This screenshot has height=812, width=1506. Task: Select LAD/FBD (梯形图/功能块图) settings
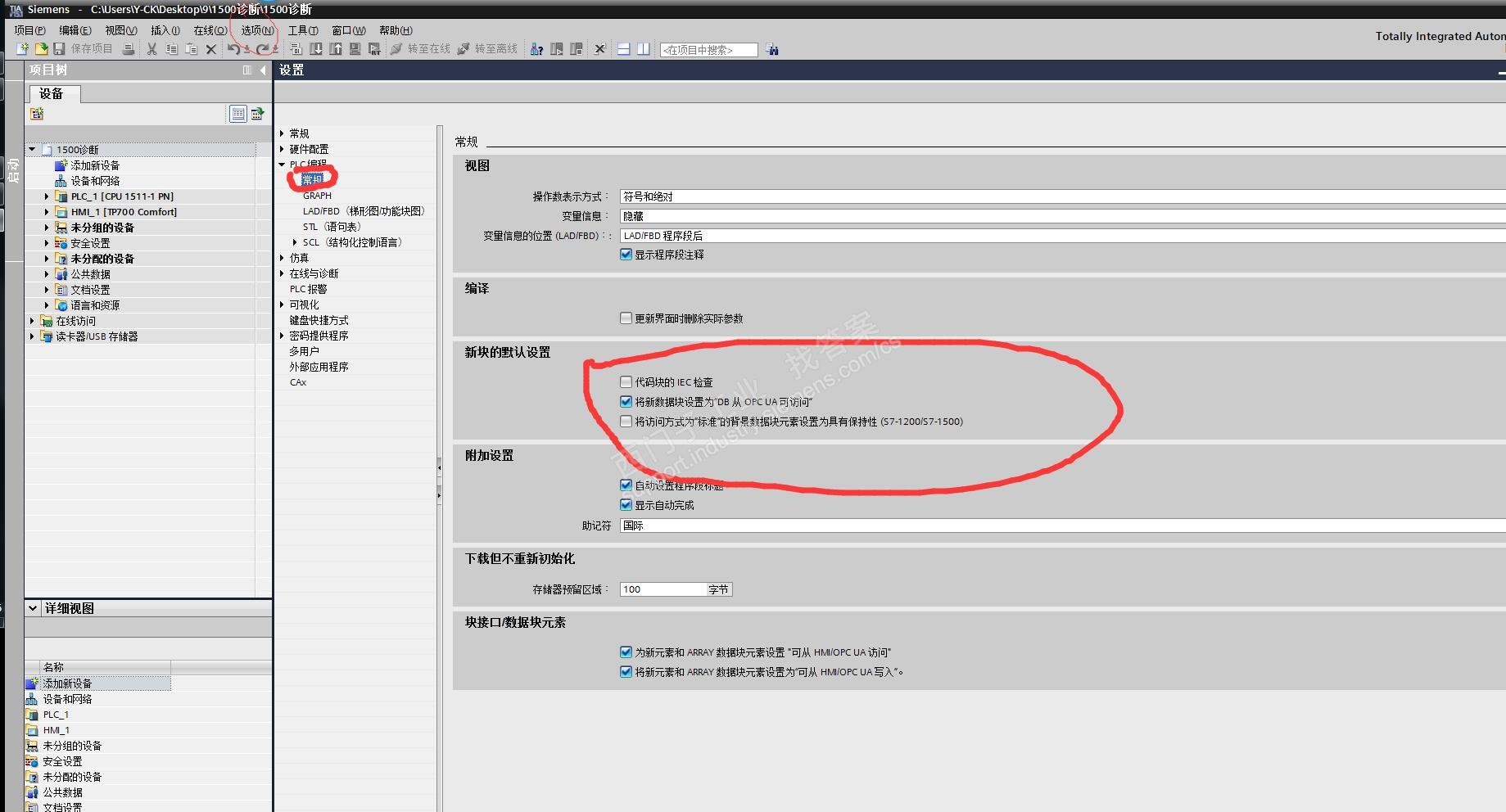364,211
